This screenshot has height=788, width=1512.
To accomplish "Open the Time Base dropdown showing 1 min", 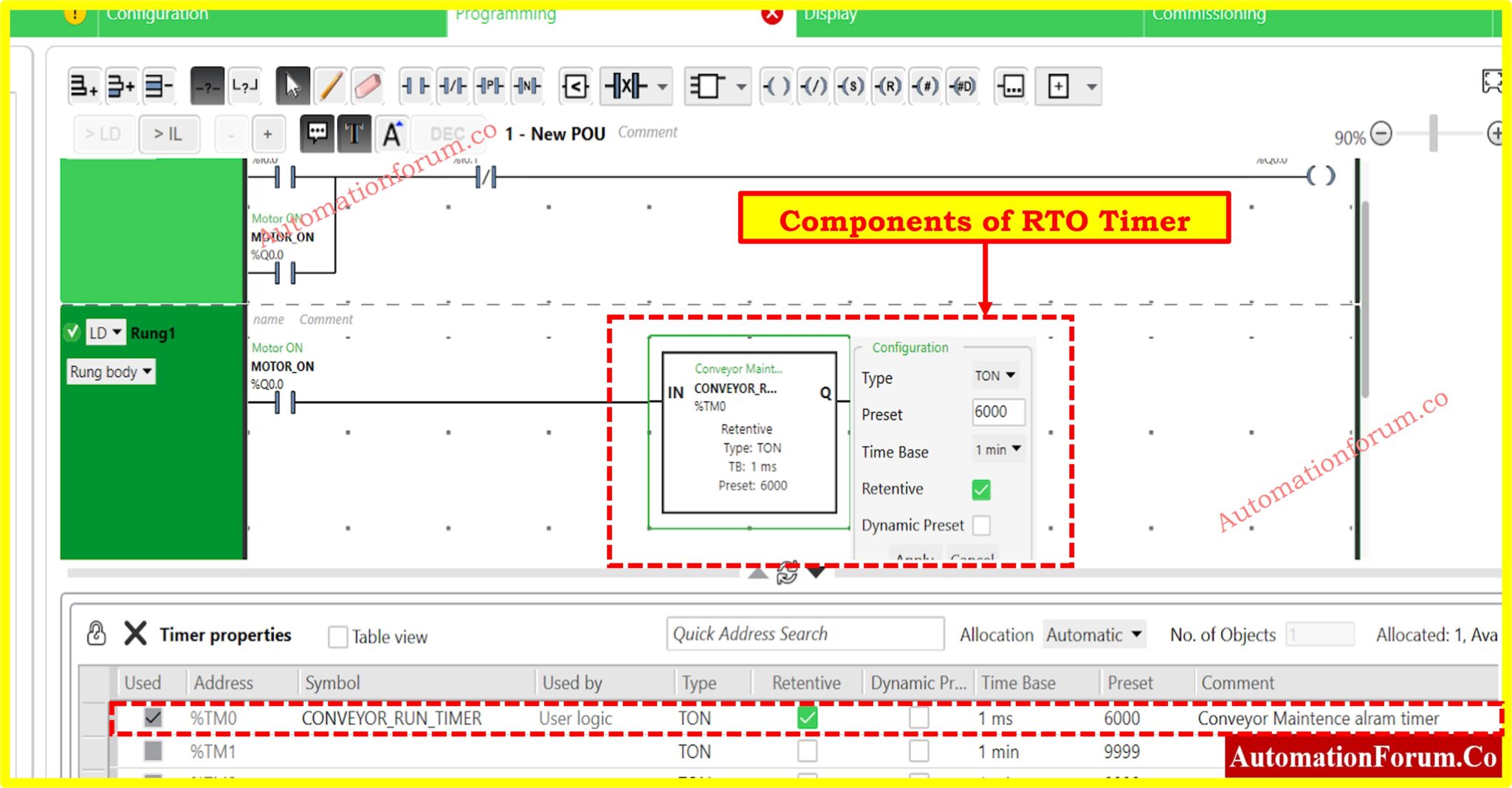I will pyautogui.click(x=997, y=450).
